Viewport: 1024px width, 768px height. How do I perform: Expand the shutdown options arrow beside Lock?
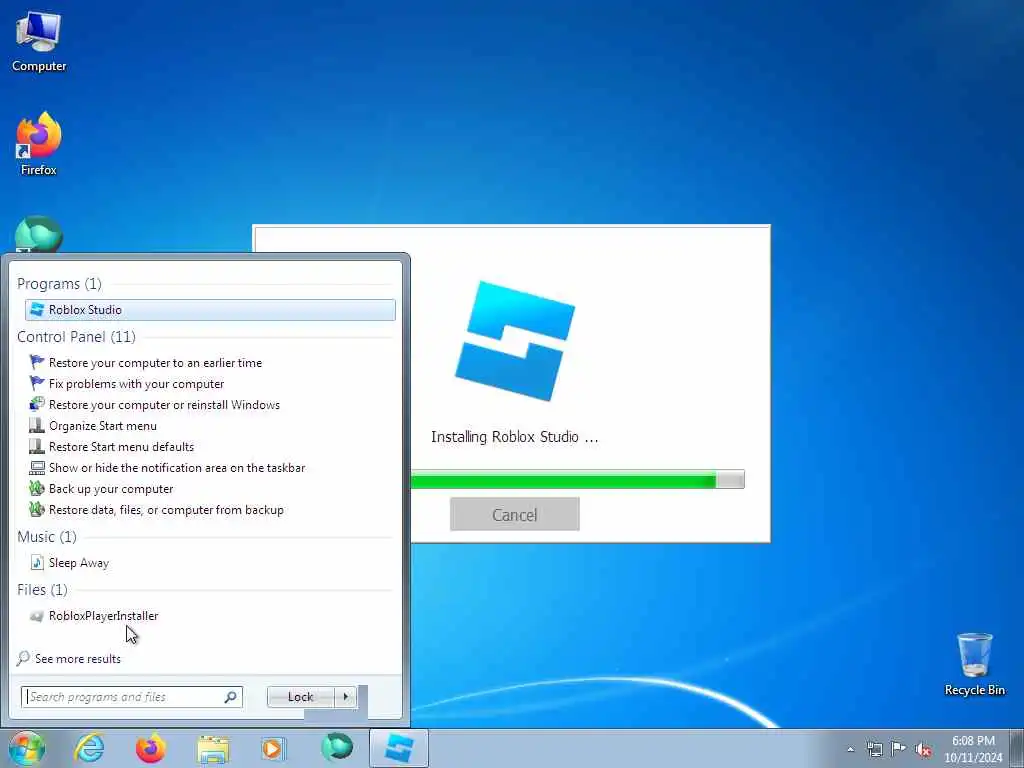point(345,697)
